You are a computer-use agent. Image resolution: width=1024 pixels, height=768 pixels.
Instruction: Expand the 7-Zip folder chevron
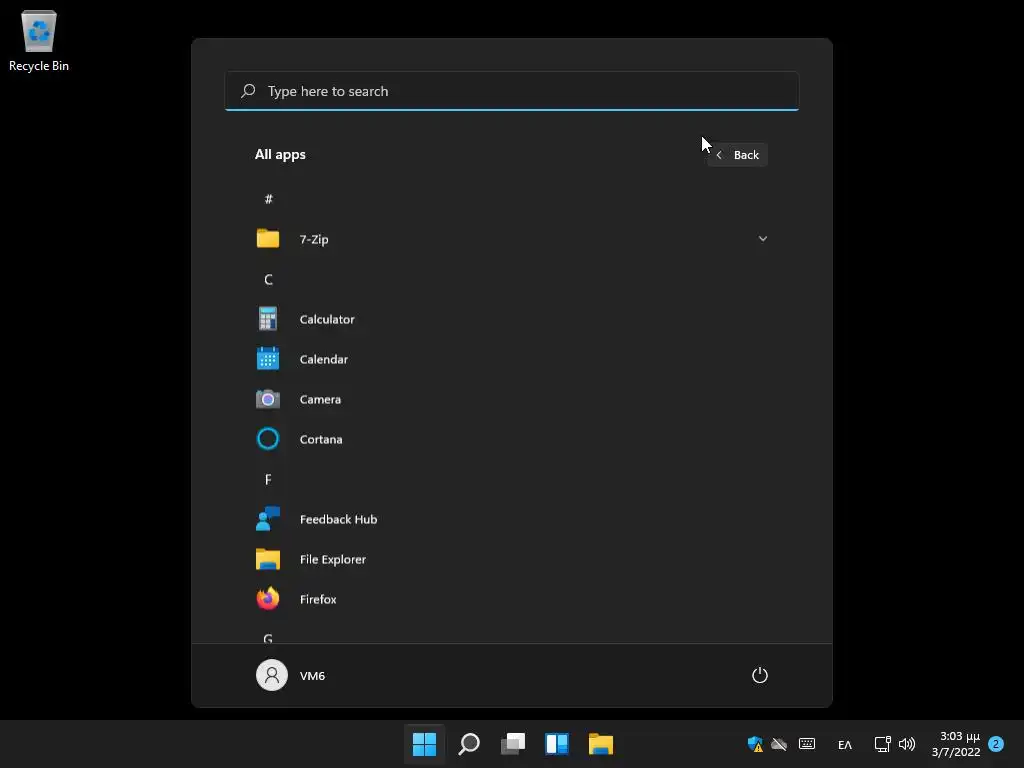pos(762,239)
